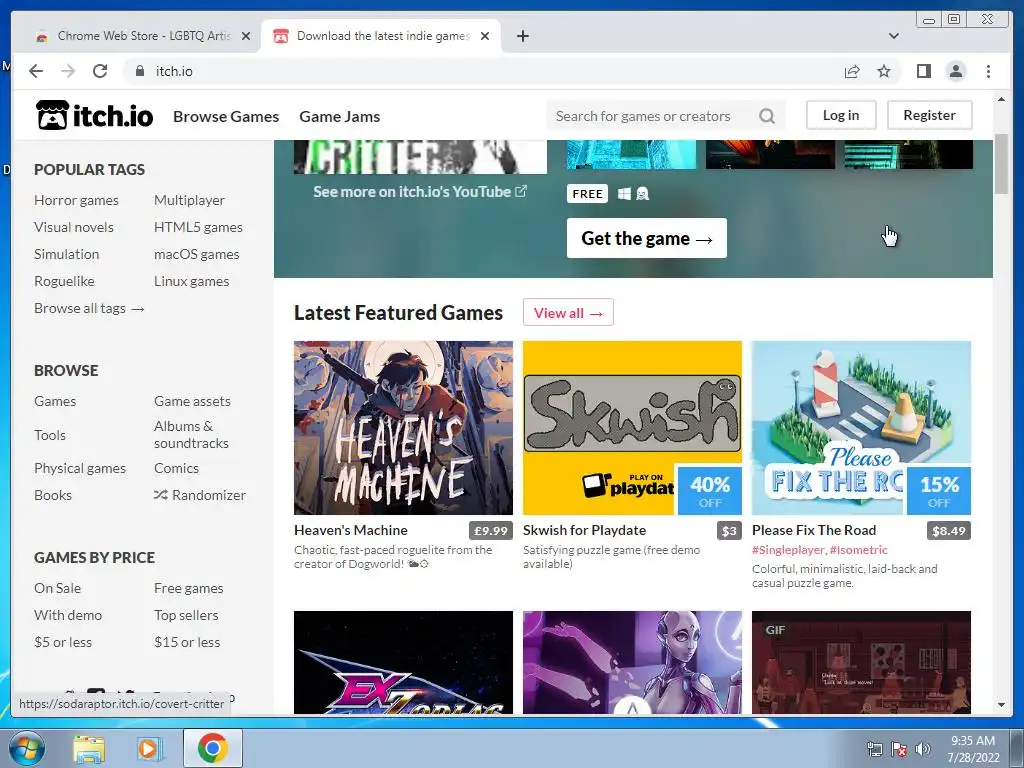Open media player taskbar icon

[x=150, y=748]
